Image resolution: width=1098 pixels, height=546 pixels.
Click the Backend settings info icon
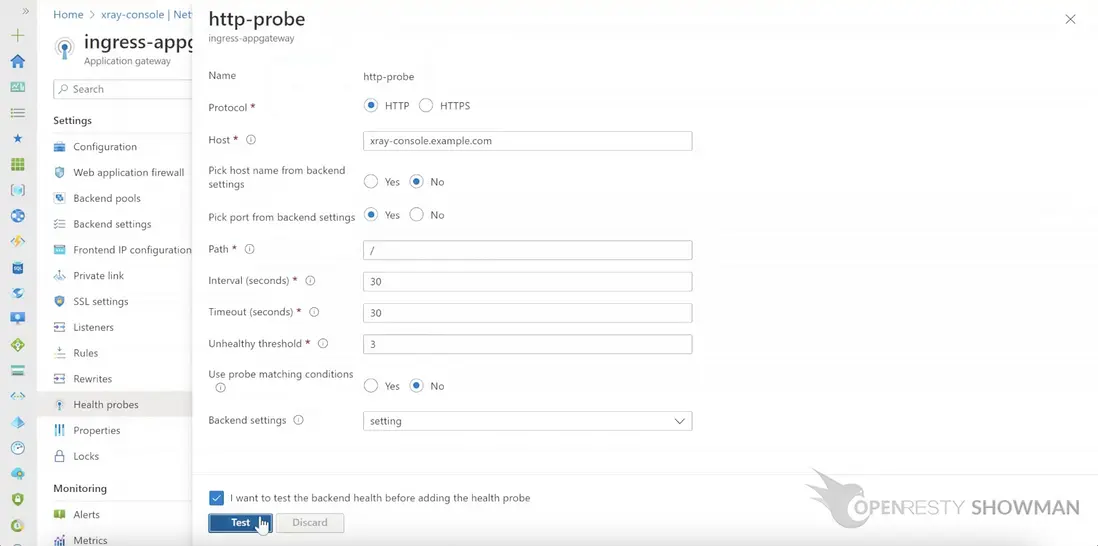[299, 420]
